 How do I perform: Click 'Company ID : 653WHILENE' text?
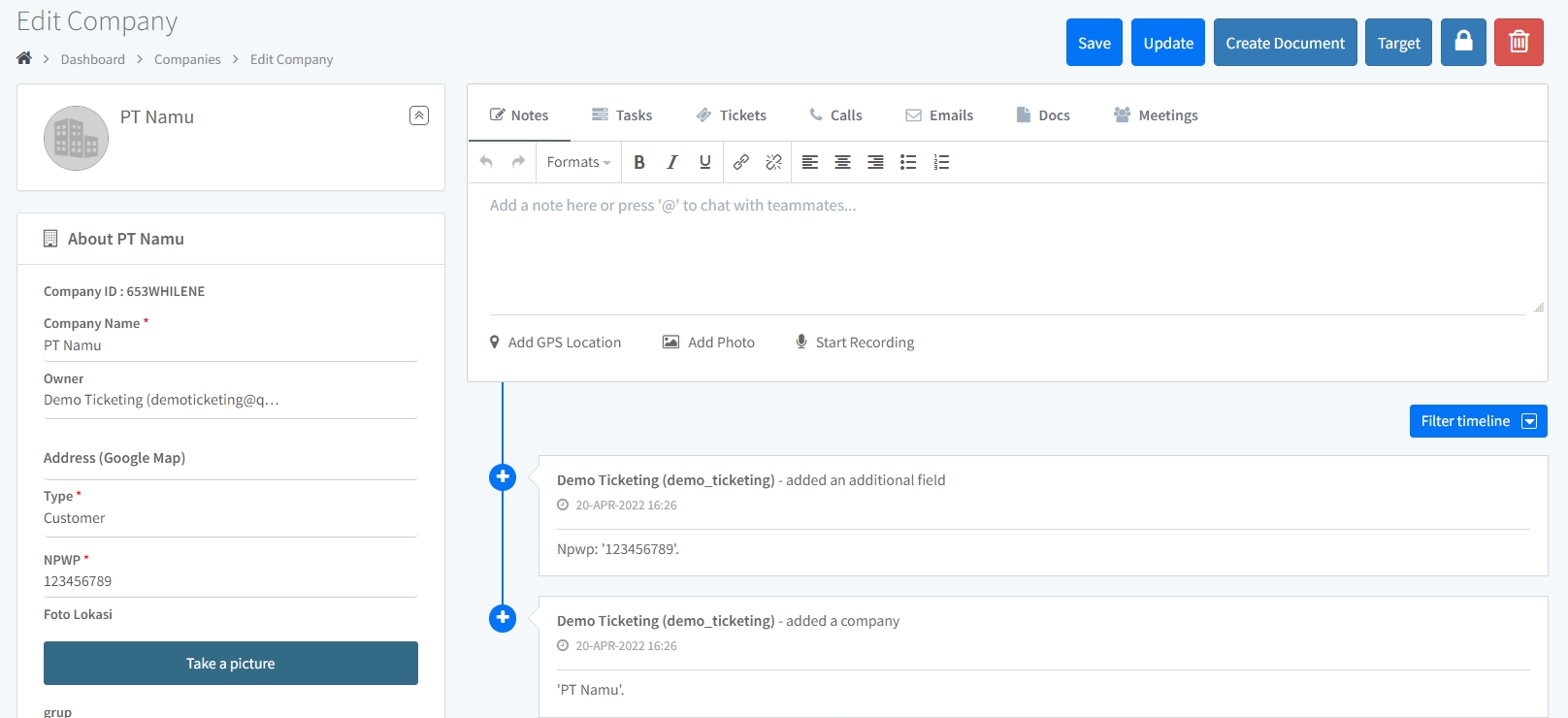(x=124, y=291)
